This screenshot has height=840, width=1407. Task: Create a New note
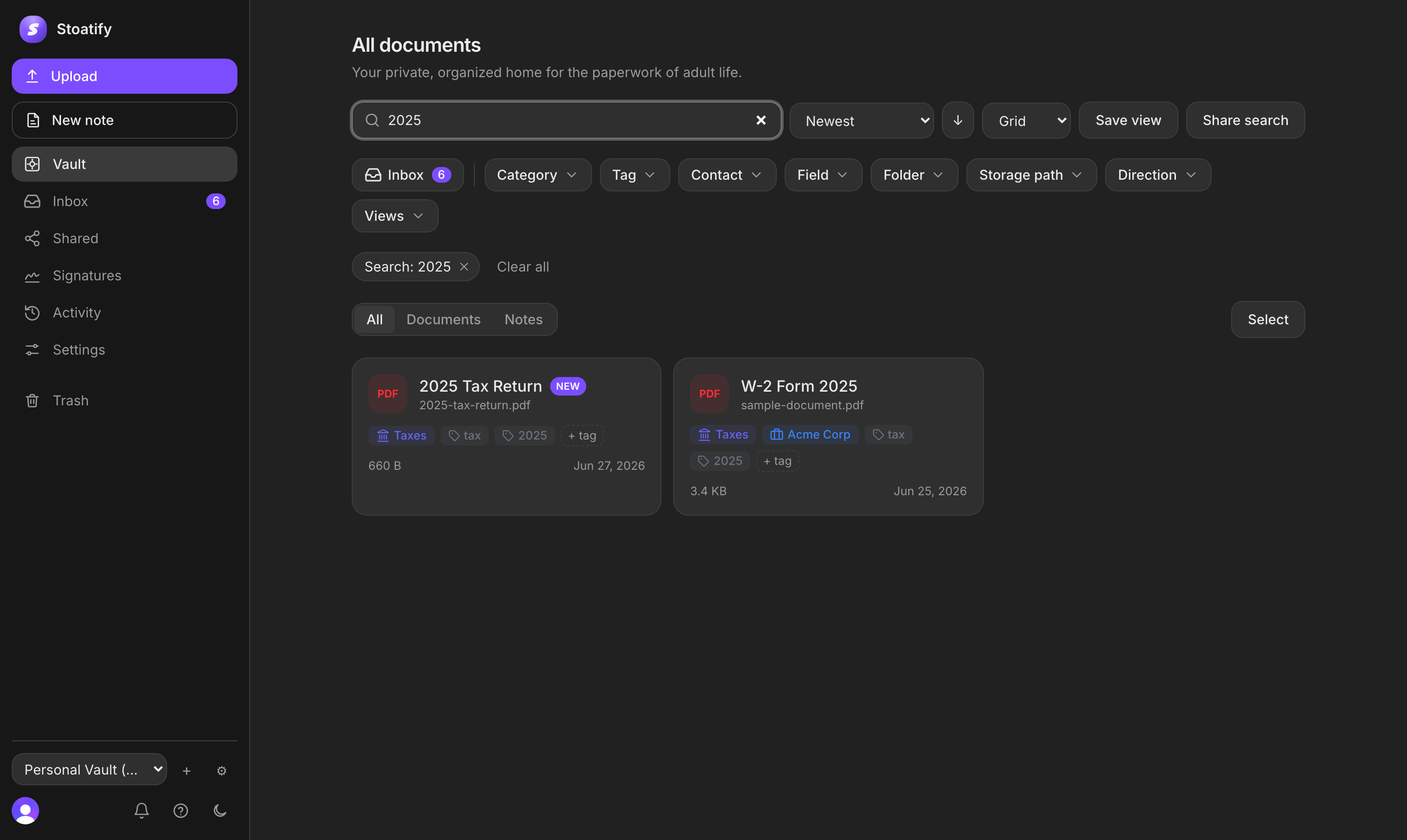(x=124, y=120)
